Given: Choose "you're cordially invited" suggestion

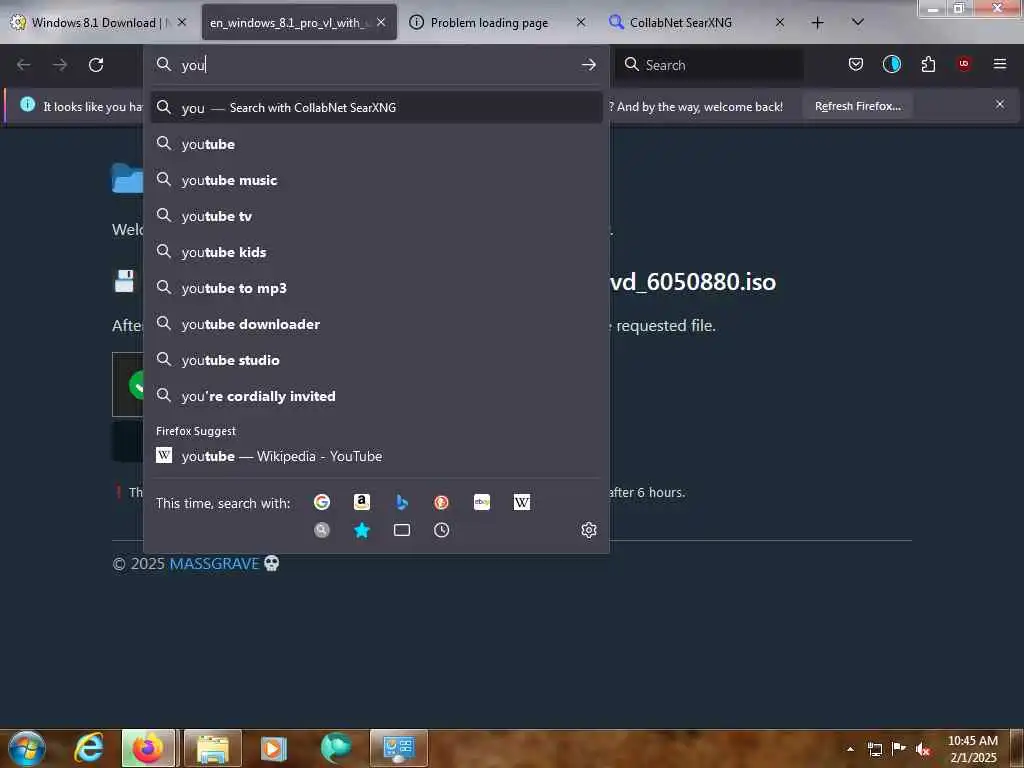Looking at the screenshot, I should click(x=376, y=396).
